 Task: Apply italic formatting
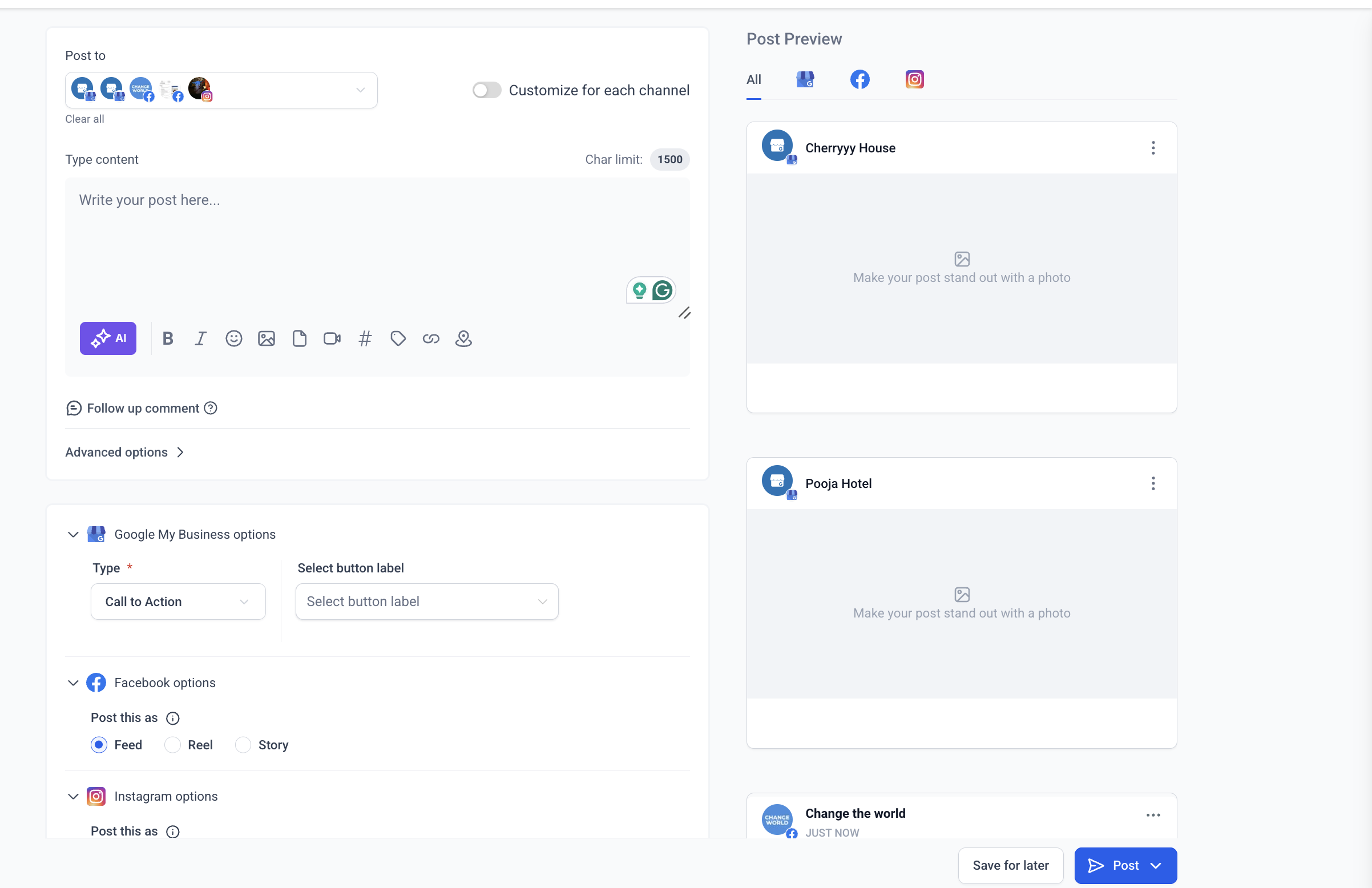click(200, 338)
